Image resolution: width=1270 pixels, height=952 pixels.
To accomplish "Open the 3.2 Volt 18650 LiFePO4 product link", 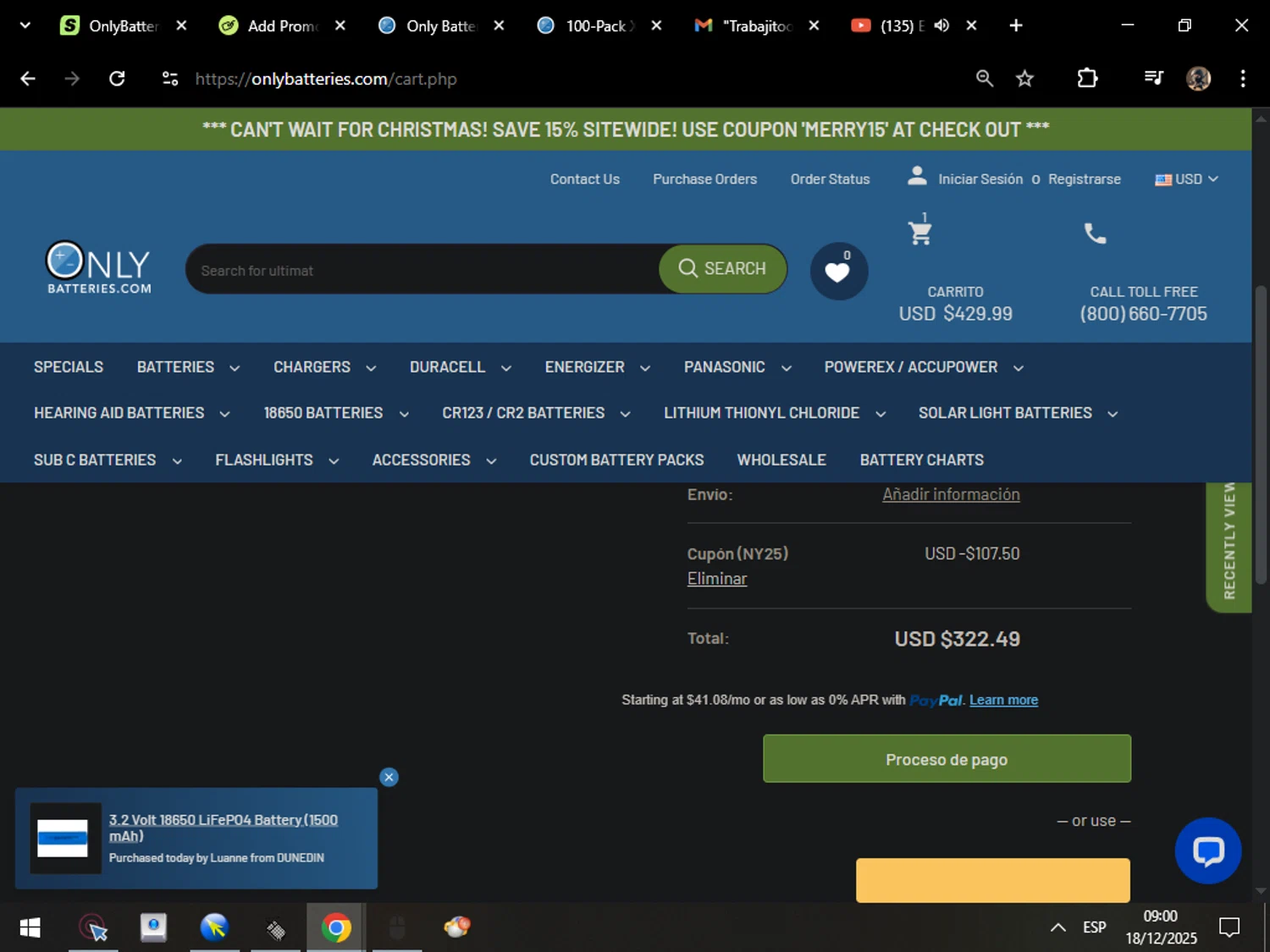I will (x=224, y=828).
